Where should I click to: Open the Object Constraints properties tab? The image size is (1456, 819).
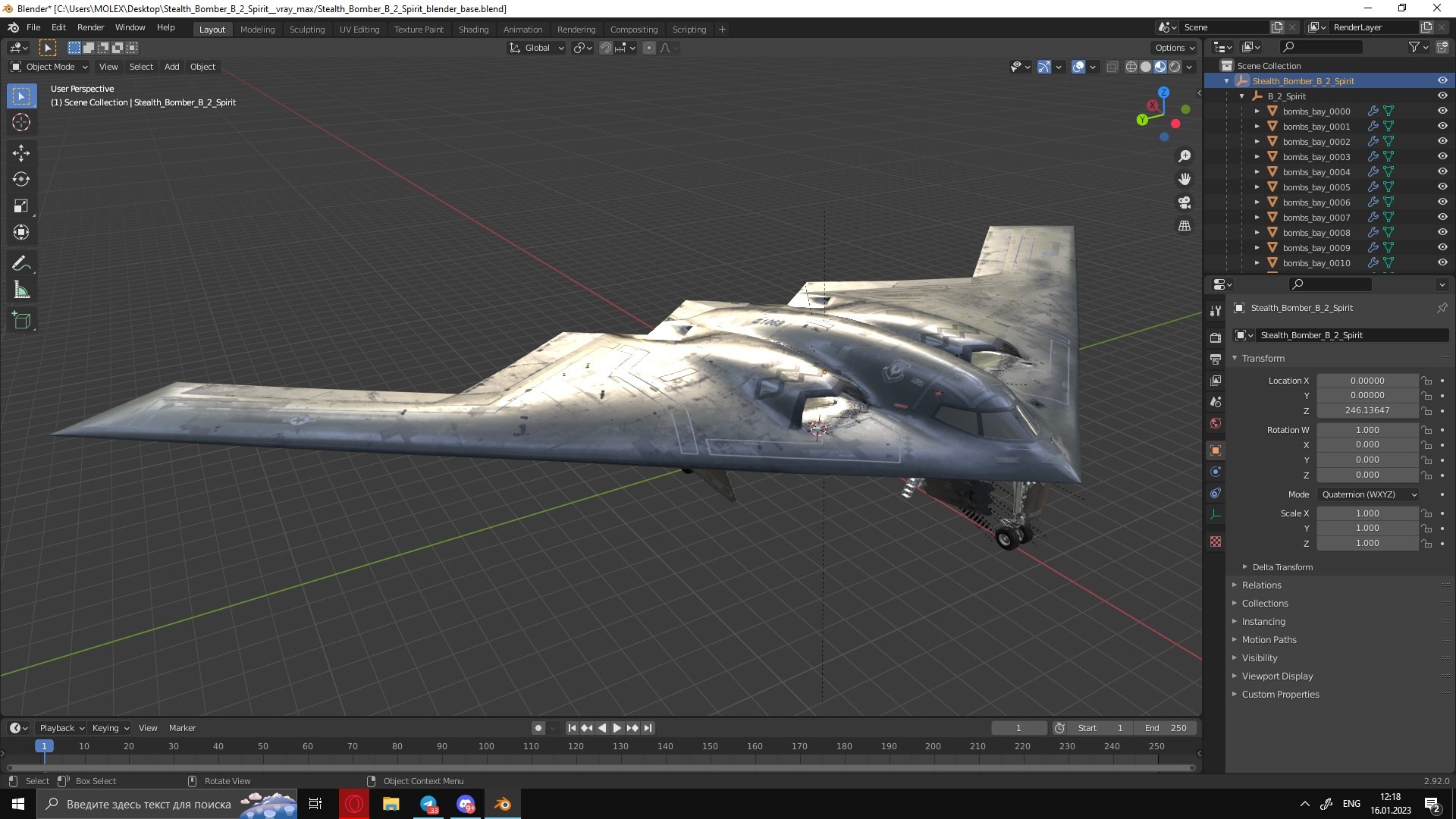1216,493
